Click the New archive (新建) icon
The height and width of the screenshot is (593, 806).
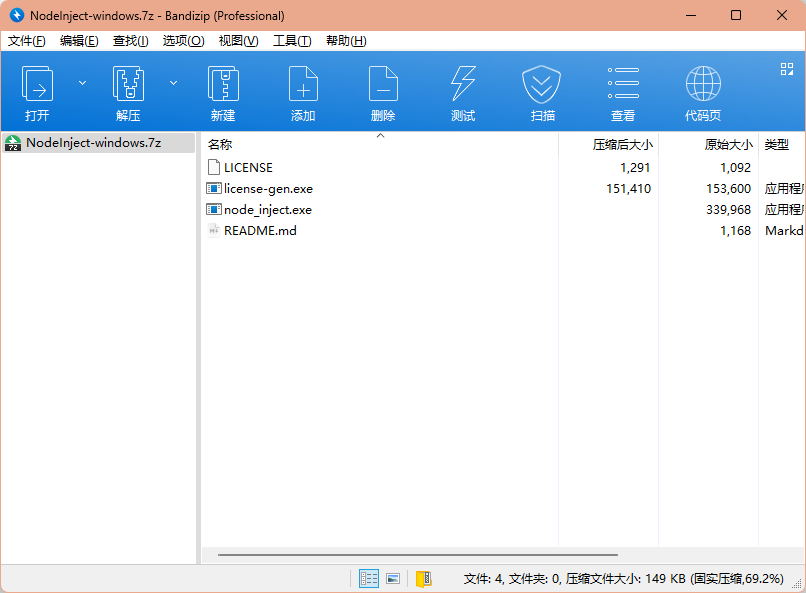(x=223, y=85)
